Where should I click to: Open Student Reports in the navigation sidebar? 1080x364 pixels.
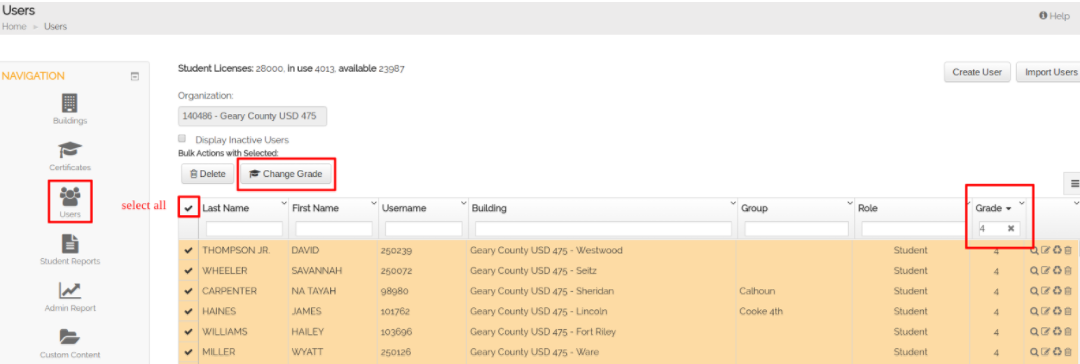coord(70,250)
